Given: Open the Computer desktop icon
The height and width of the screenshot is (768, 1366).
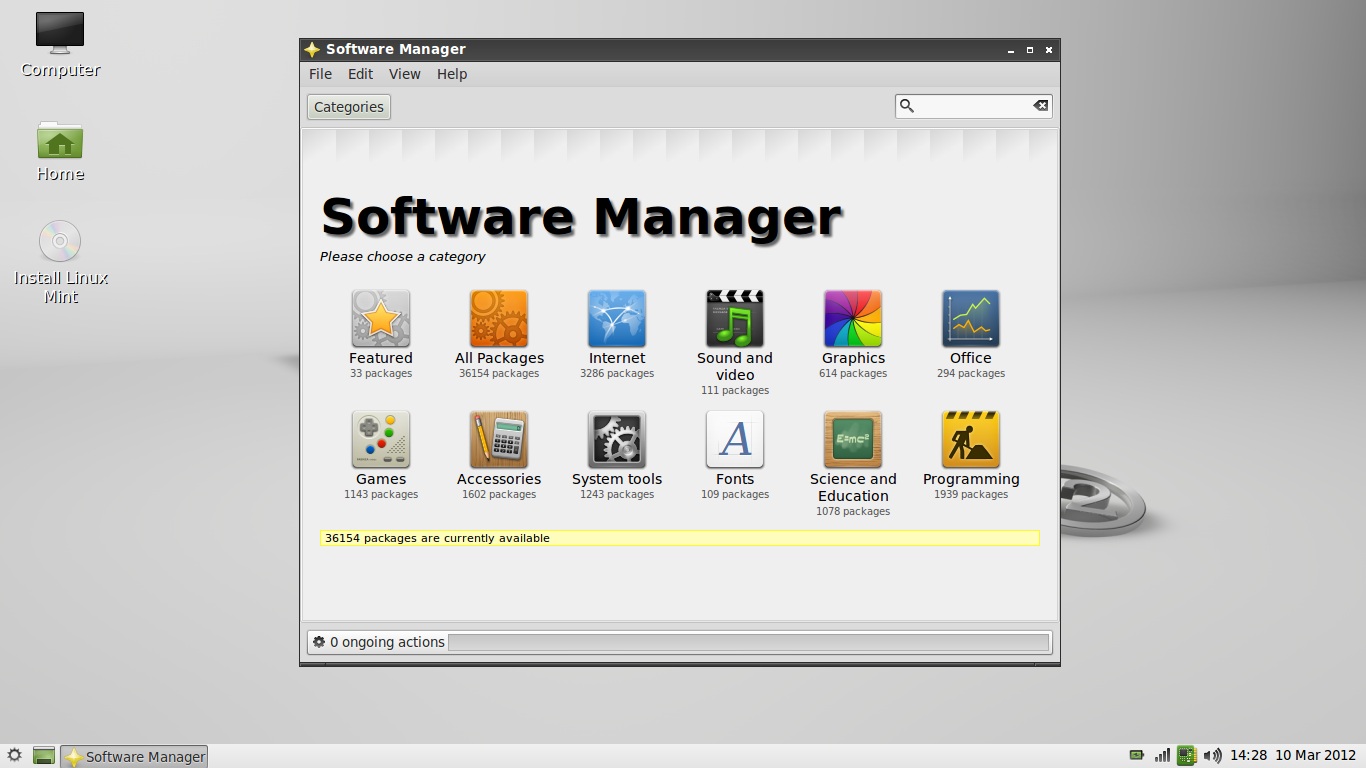Looking at the screenshot, I should pyautogui.click(x=60, y=34).
